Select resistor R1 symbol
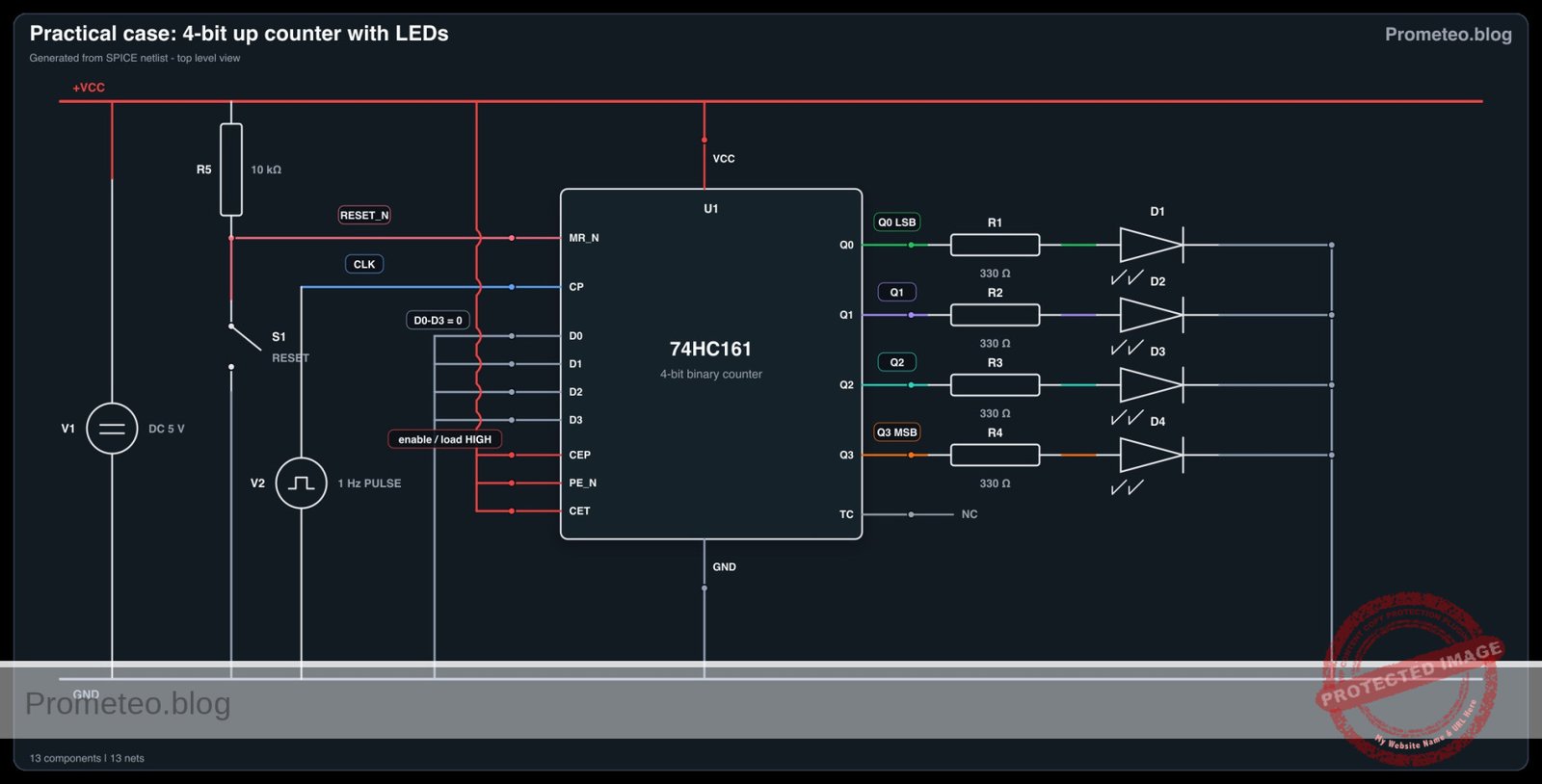The width and height of the screenshot is (1542, 784). [995, 245]
